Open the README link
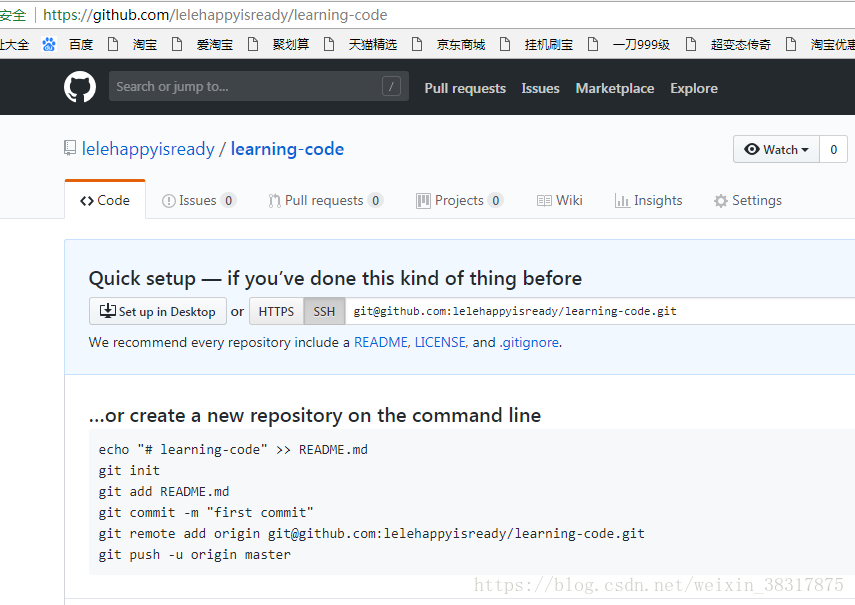 tap(381, 342)
